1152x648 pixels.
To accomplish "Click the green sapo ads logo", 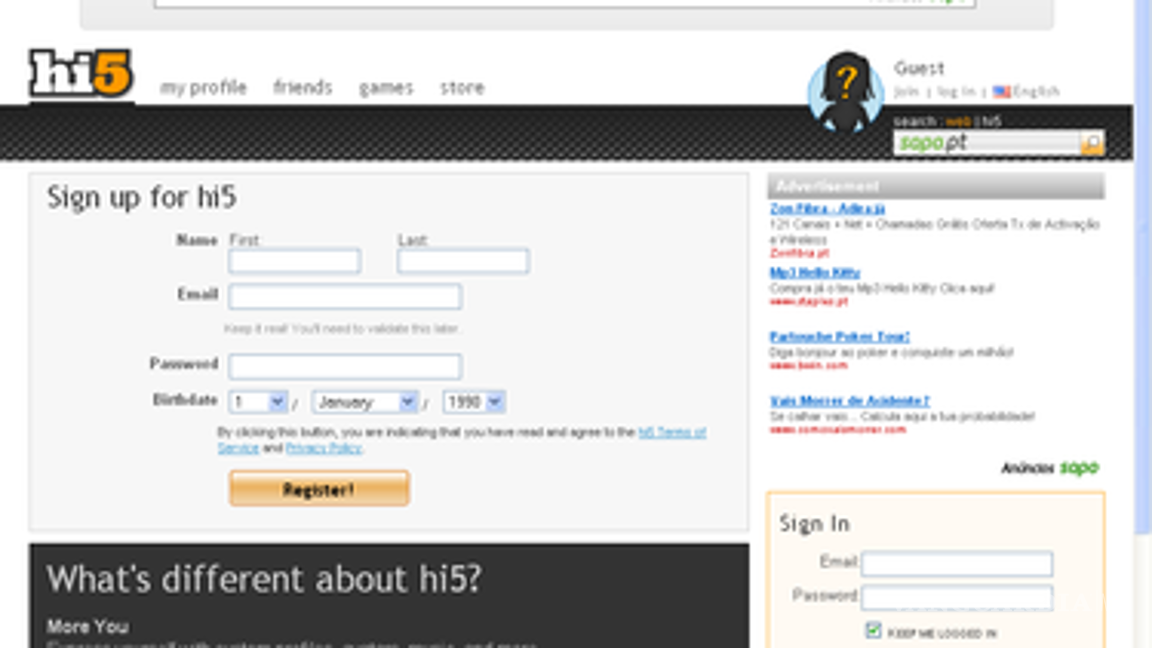I will 1079,467.
